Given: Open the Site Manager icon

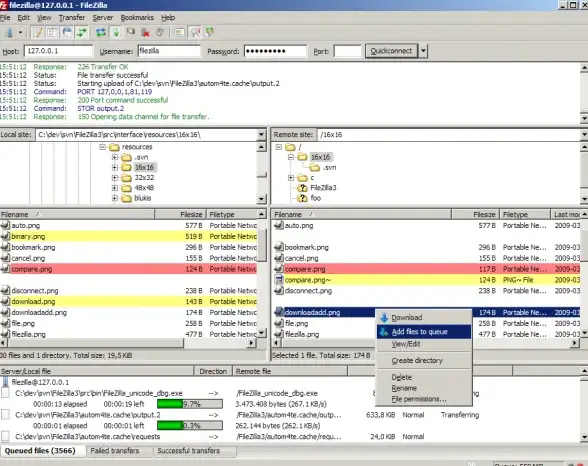Looking at the screenshot, I should 9,33.
